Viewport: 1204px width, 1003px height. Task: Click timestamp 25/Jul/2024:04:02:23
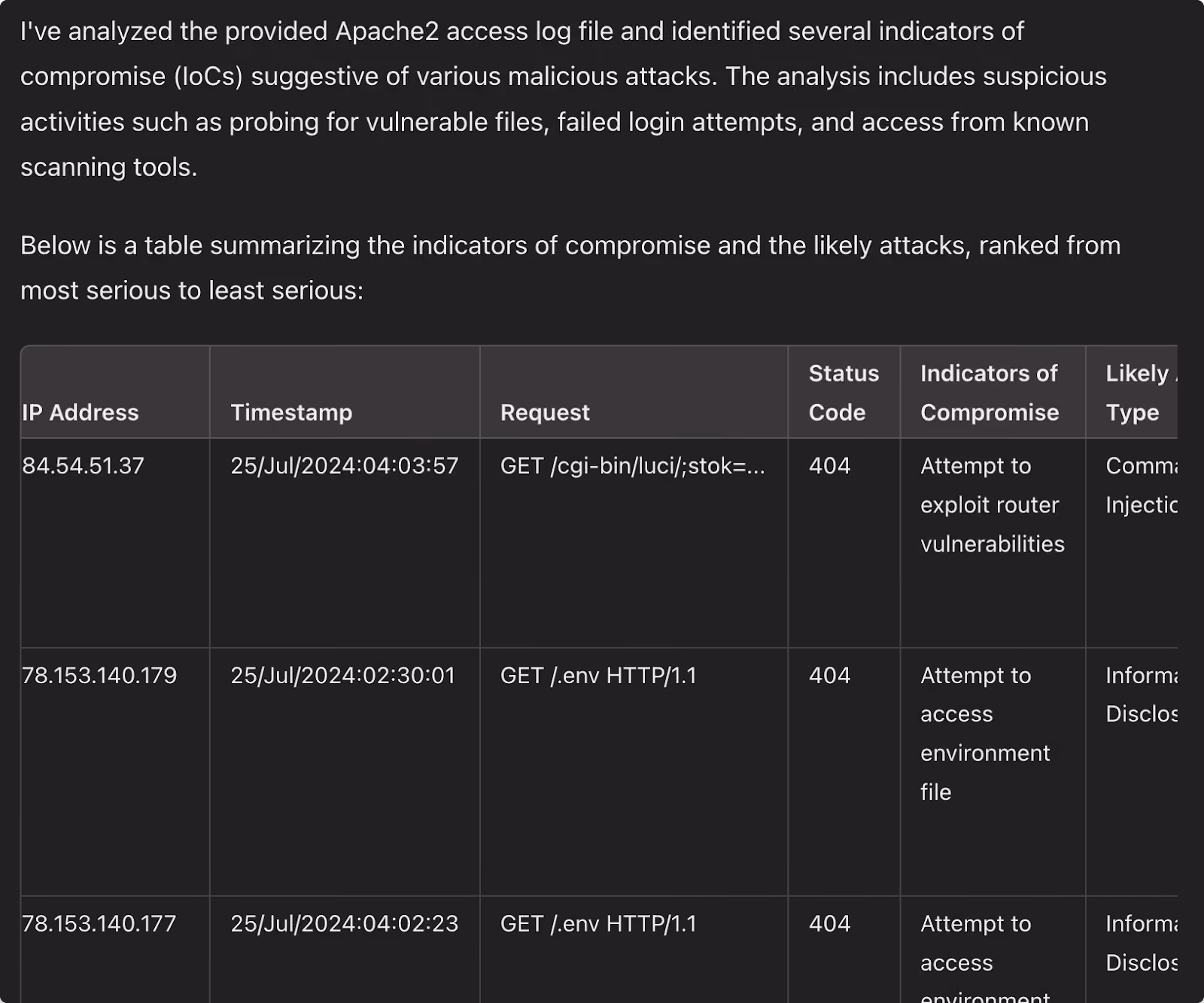point(344,924)
